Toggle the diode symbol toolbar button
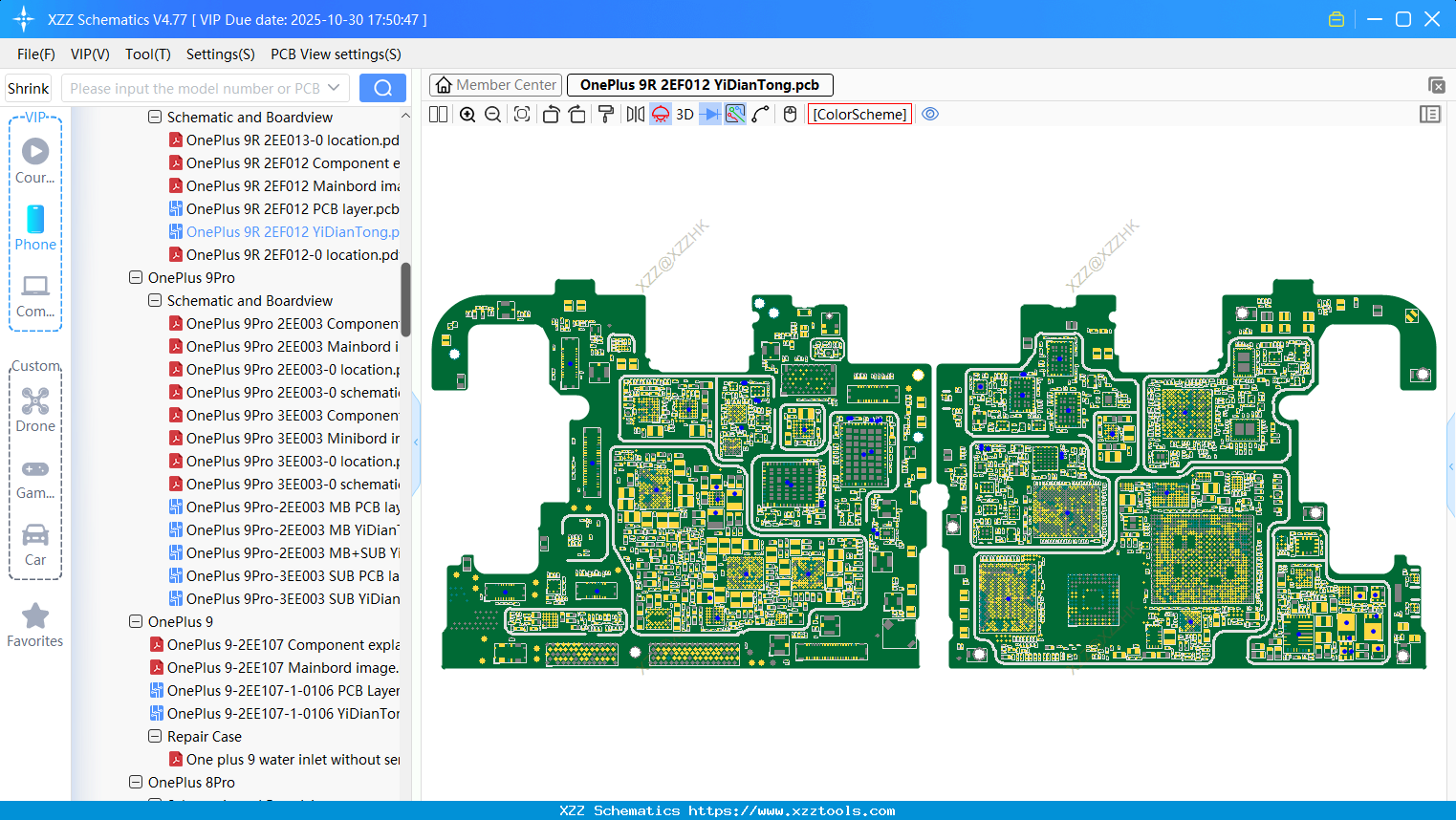1456x820 pixels. [x=710, y=115]
